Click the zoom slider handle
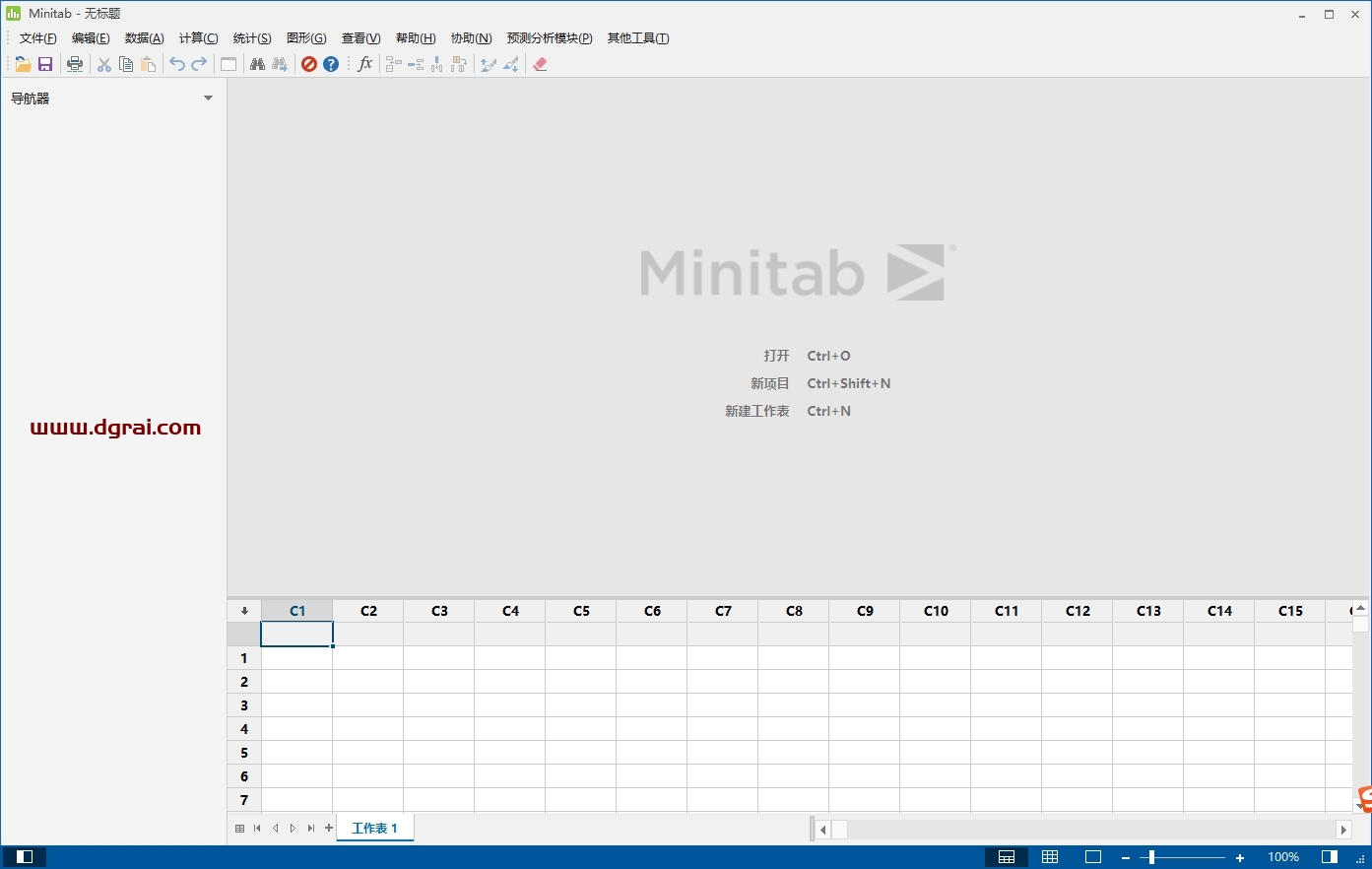1372x869 pixels. click(x=1151, y=858)
